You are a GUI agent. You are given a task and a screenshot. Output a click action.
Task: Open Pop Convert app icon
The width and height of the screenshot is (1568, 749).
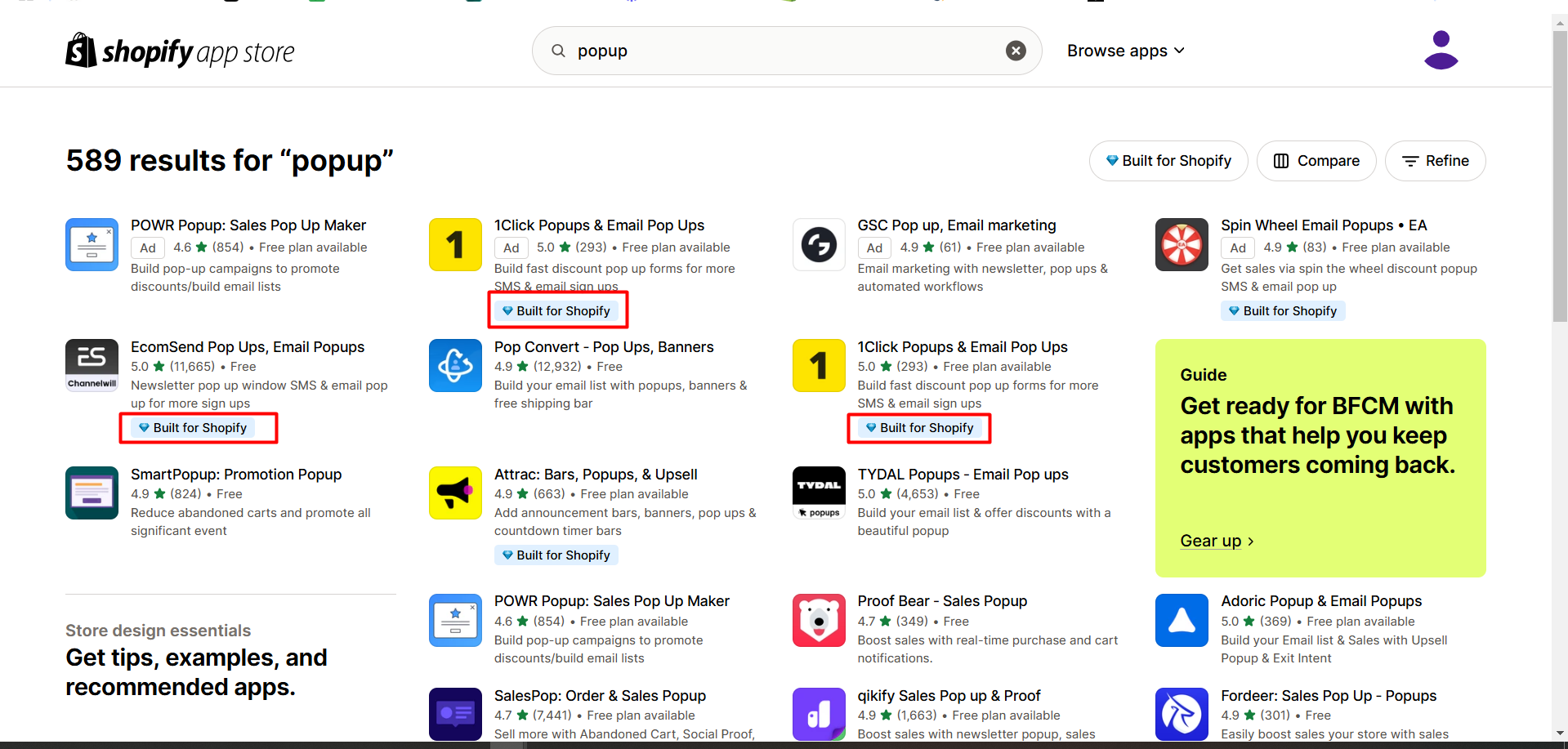click(x=455, y=365)
